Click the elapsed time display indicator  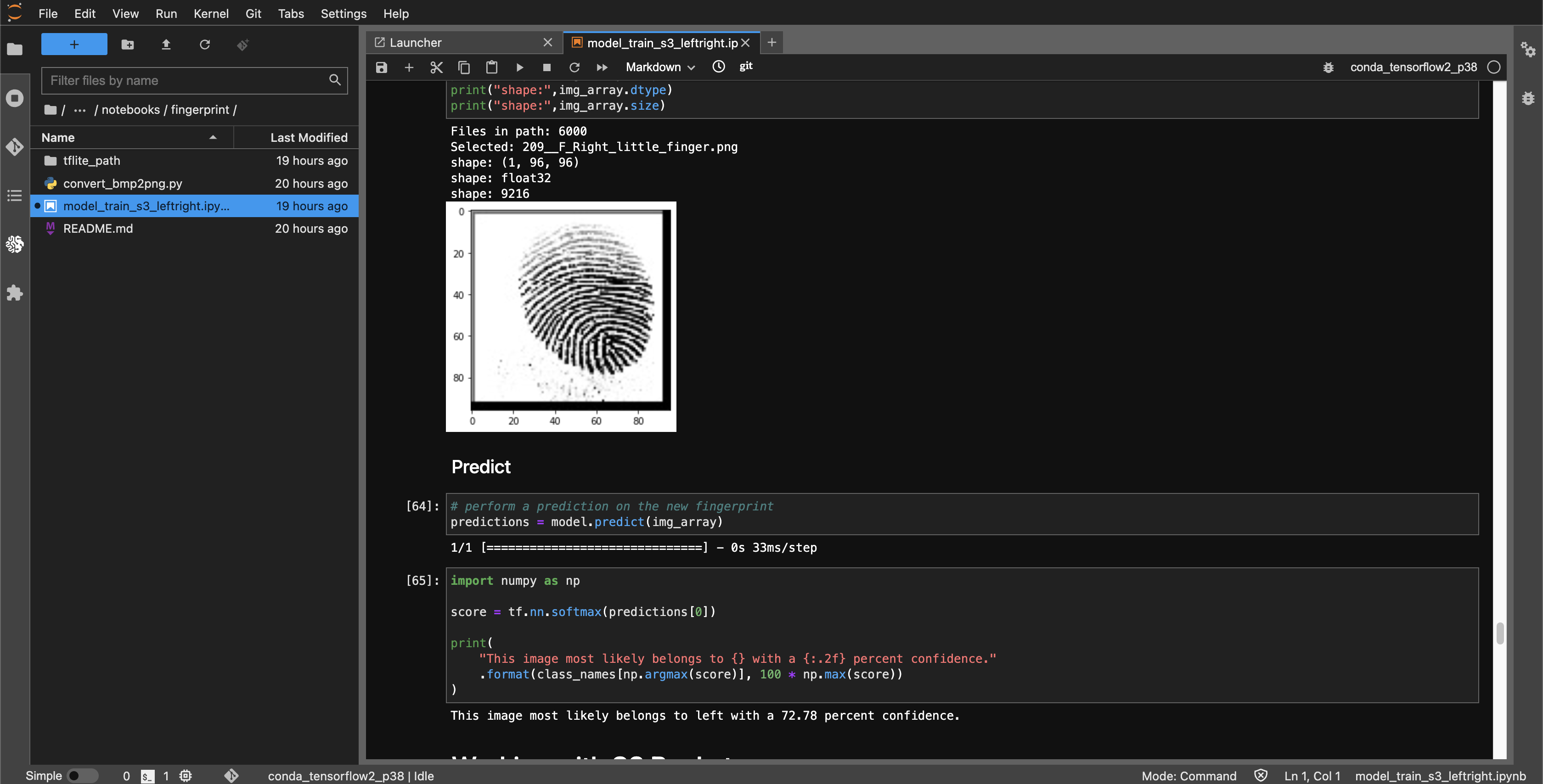pyautogui.click(x=717, y=67)
